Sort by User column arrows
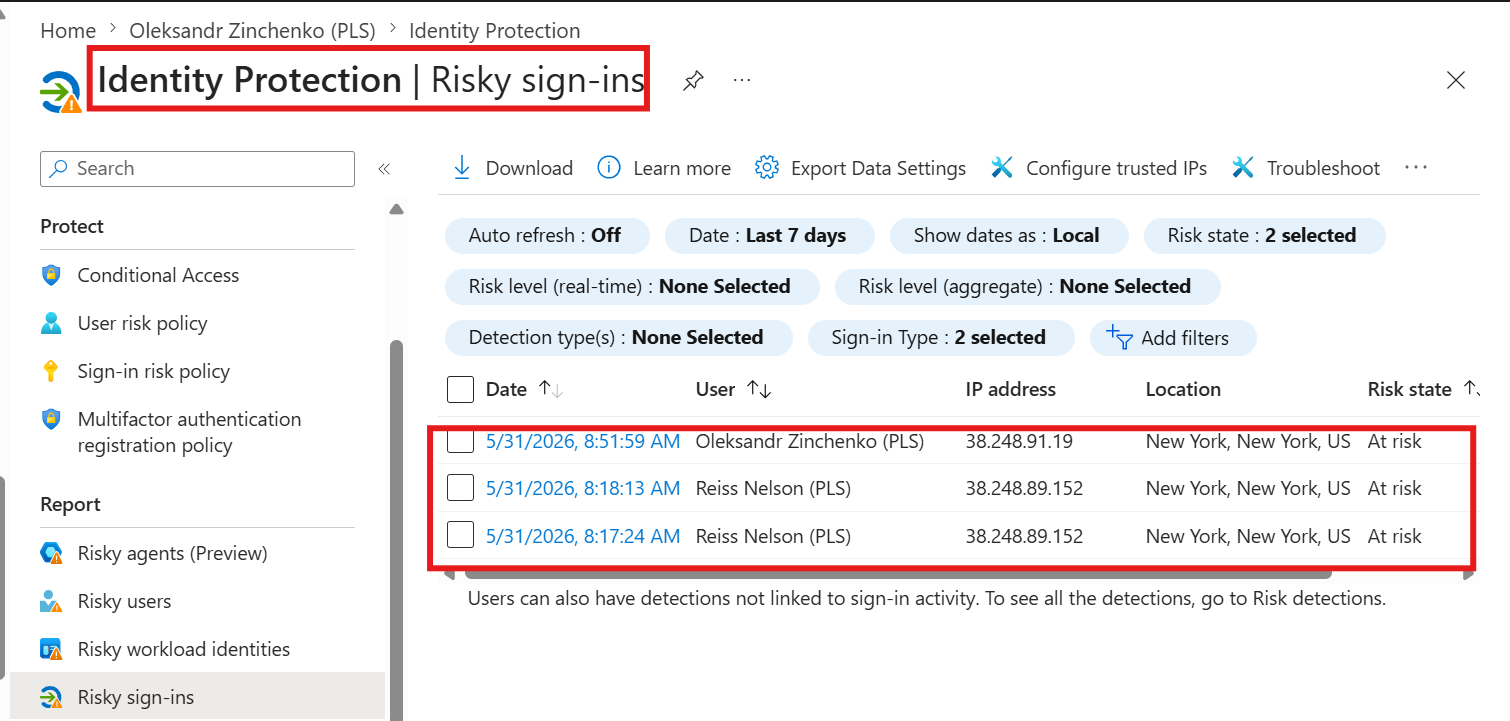 click(759, 389)
